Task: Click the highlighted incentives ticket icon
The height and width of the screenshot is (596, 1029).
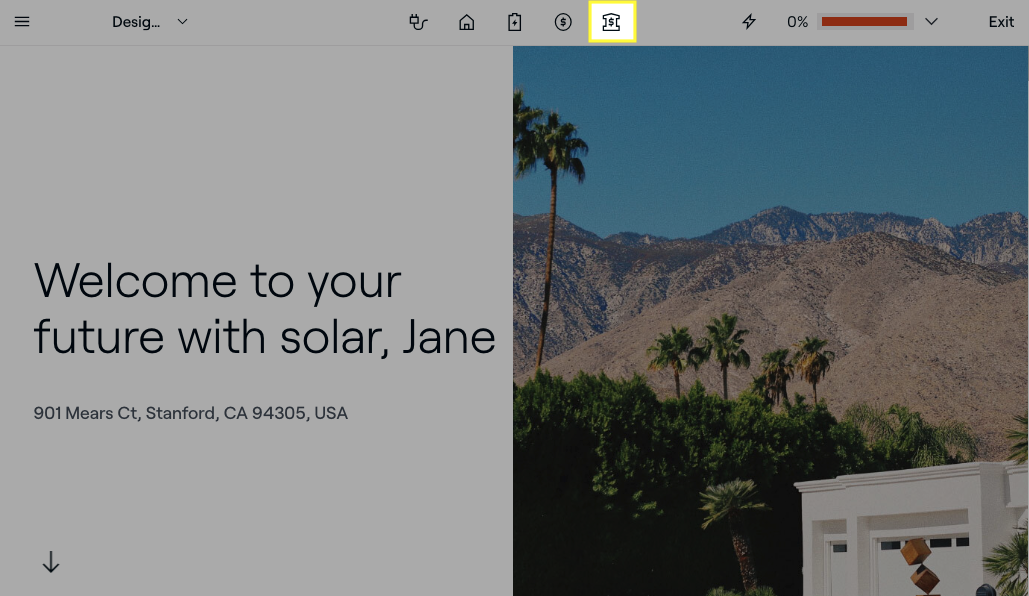Action: click(x=611, y=22)
